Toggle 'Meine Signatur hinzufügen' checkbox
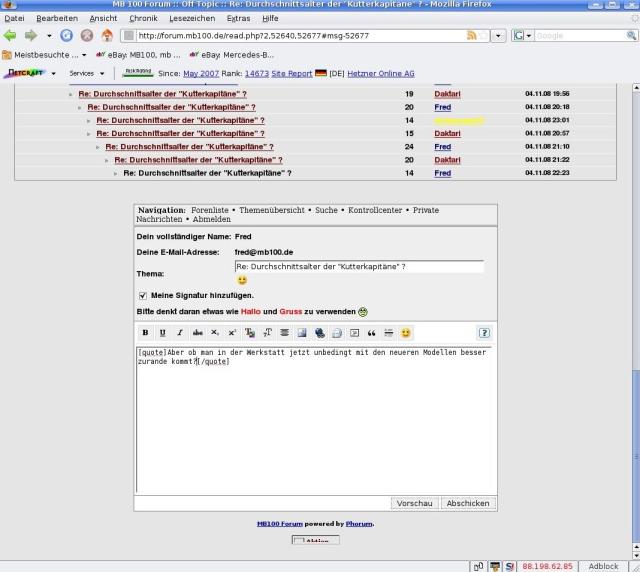This screenshot has width=640, height=572. coord(142,296)
